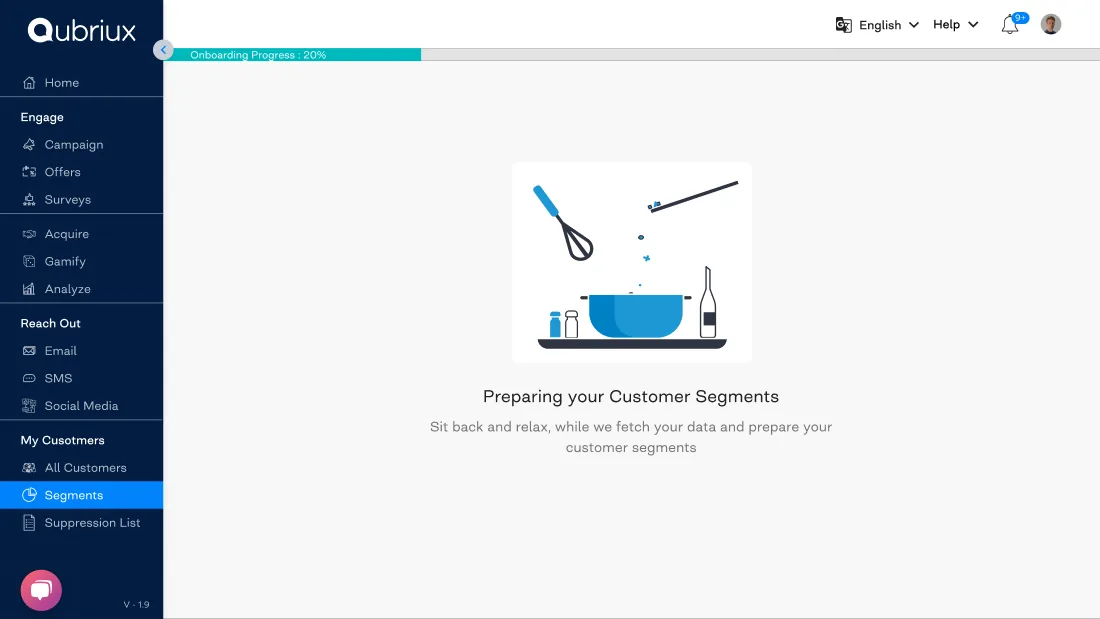Click the Email envelope icon
Image resolution: width=1100 pixels, height=619 pixels.
[29, 351]
